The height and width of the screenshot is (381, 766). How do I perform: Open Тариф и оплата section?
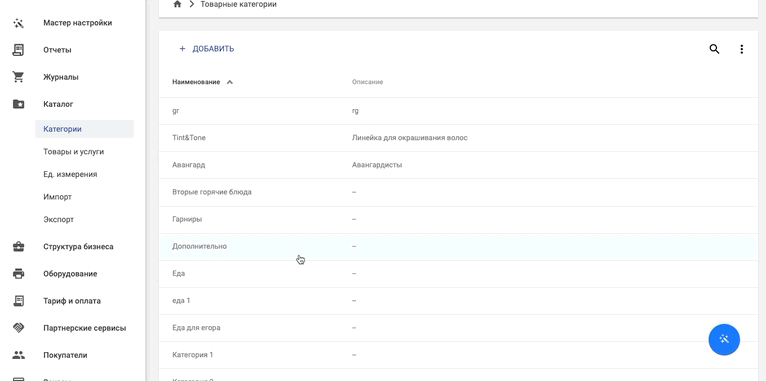pyautogui.click(x=73, y=301)
